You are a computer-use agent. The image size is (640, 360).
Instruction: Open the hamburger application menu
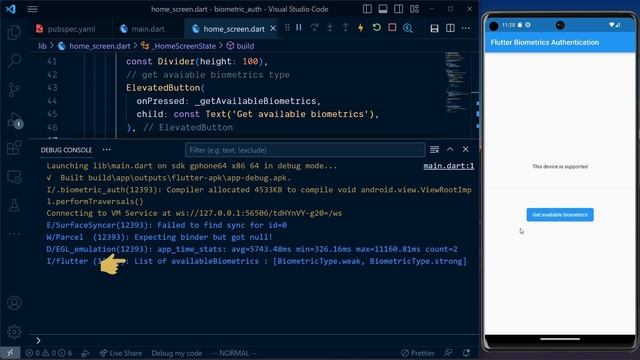[32, 9]
